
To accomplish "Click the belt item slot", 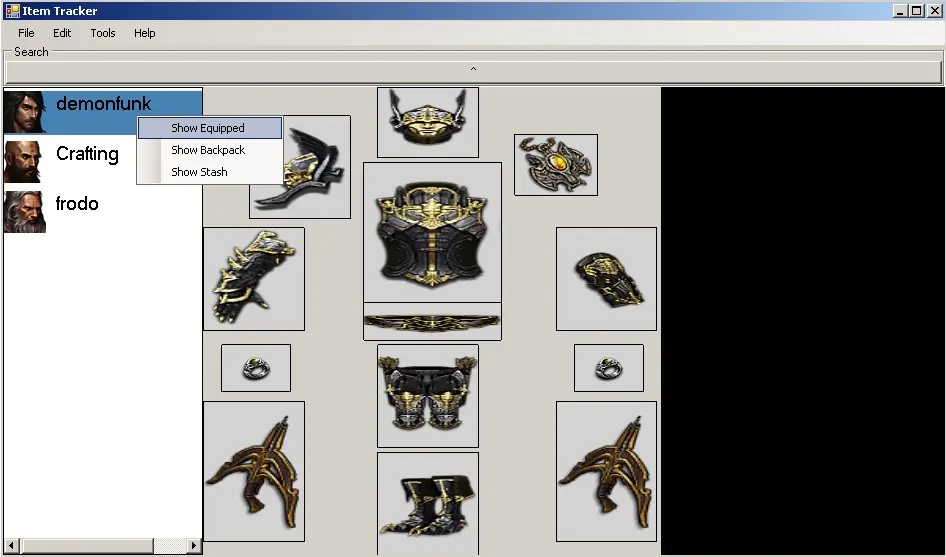I will pyautogui.click(x=432, y=322).
